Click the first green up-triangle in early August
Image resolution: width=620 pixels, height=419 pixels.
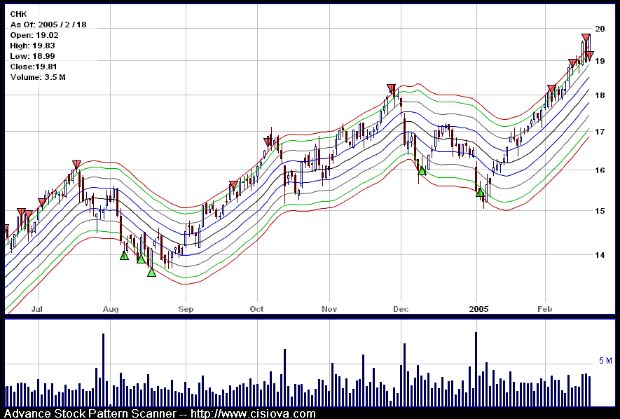click(x=124, y=255)
